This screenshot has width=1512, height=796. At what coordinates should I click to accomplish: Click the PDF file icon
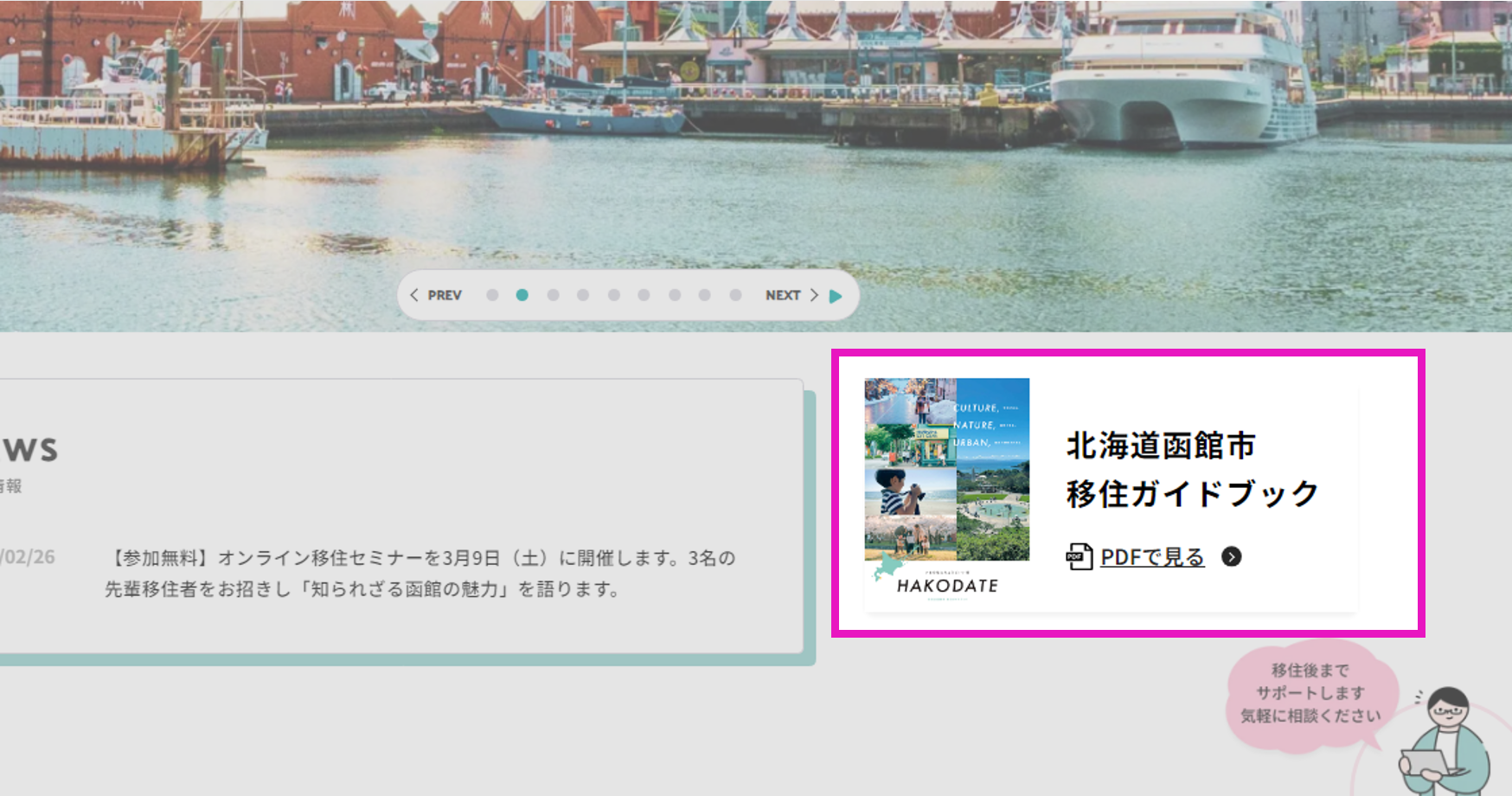(1079, 556)
